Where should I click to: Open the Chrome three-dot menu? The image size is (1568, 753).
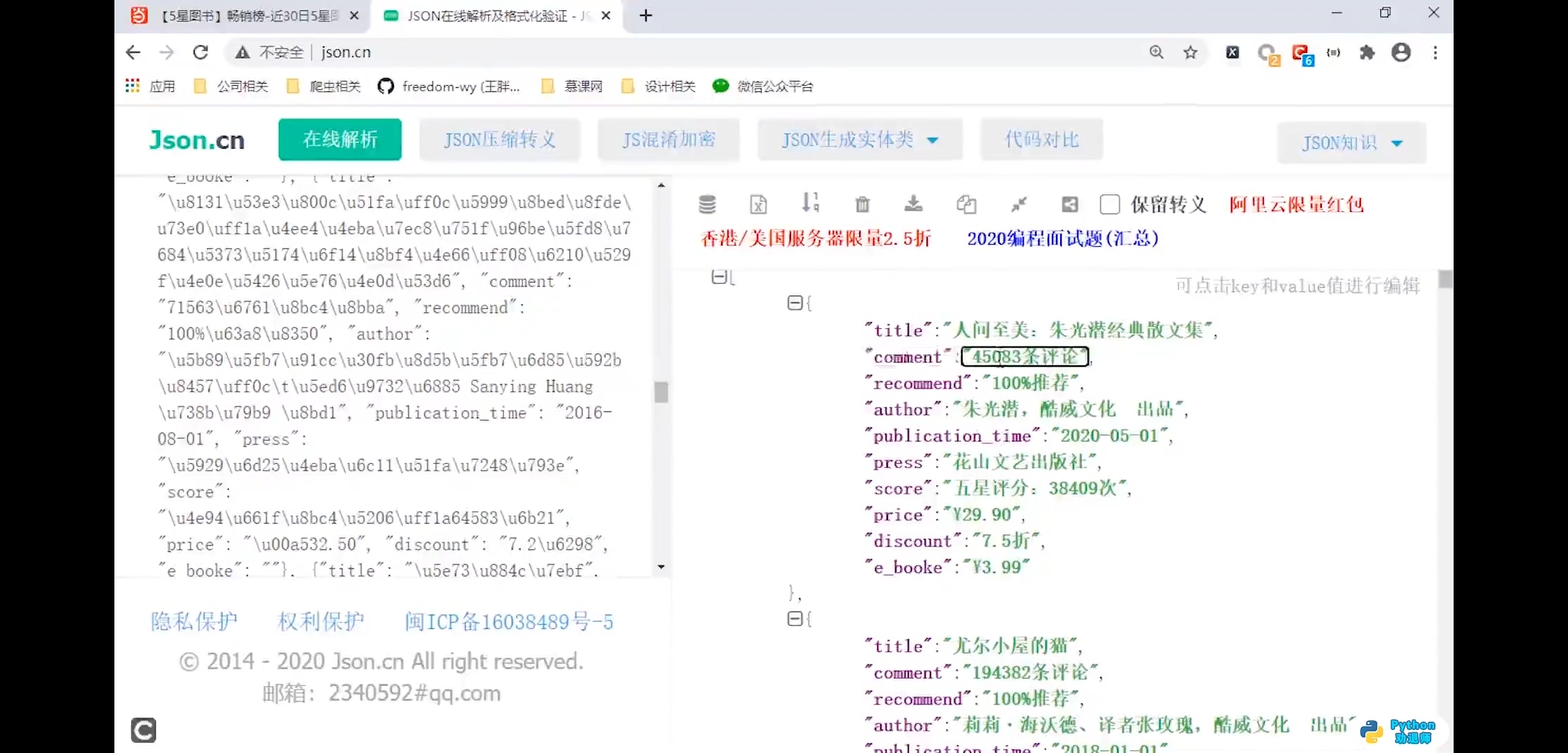(x=1435, y=52)
